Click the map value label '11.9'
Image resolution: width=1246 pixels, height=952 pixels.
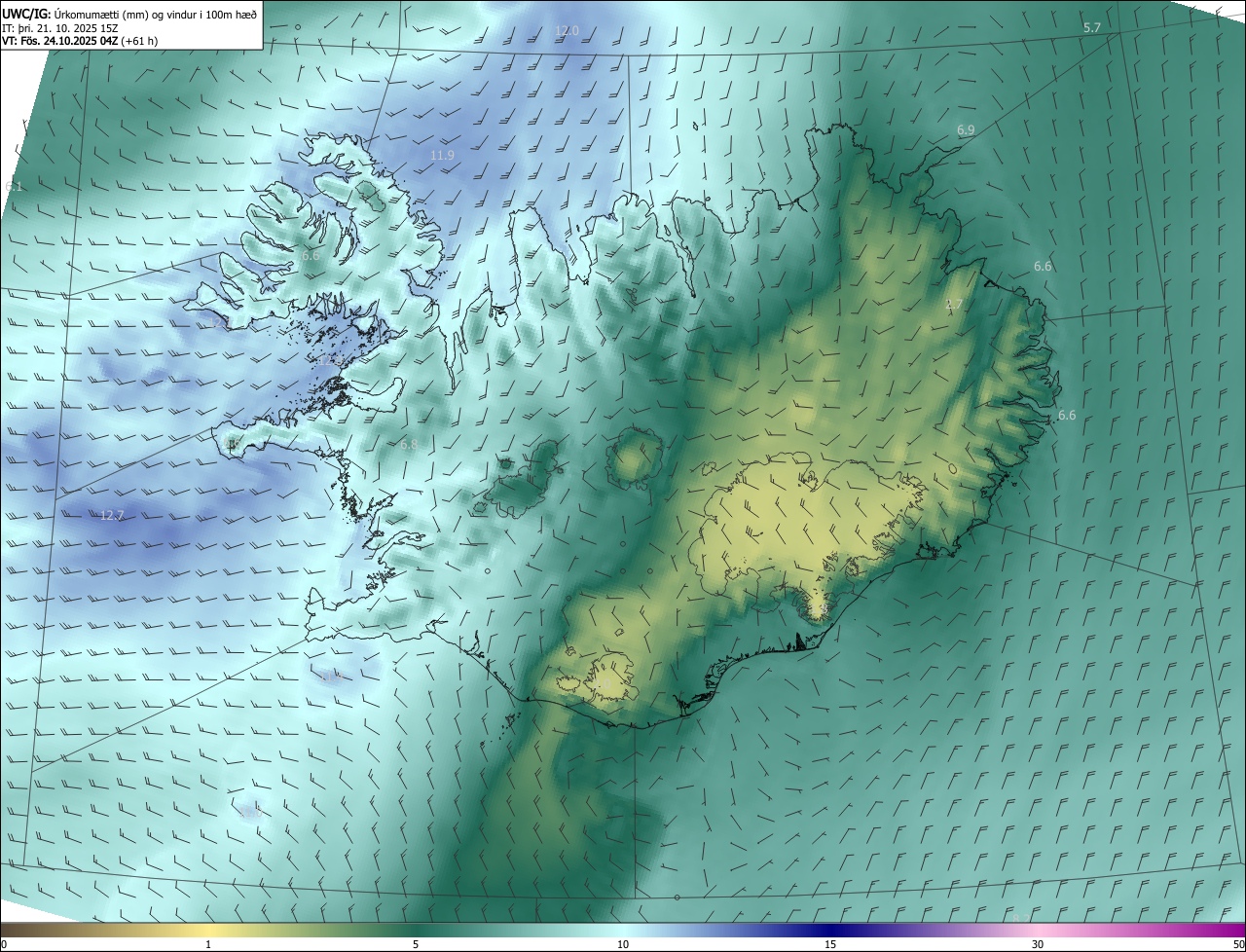pos(442,155)
